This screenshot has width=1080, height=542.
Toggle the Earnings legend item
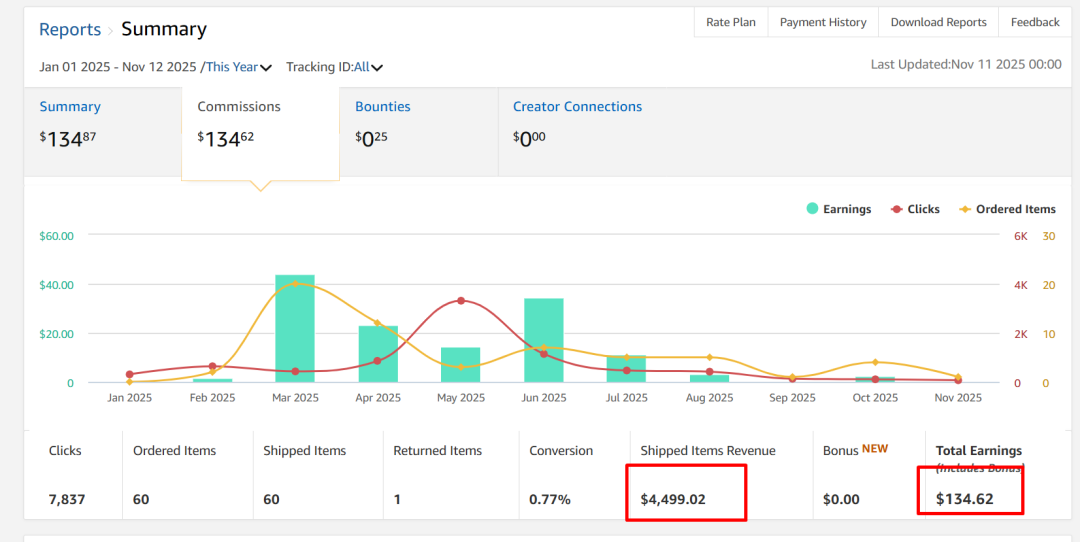[839, 209]
